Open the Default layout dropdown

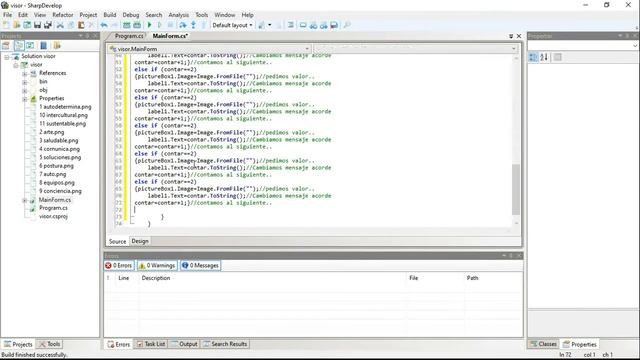[x=232, y=25]
